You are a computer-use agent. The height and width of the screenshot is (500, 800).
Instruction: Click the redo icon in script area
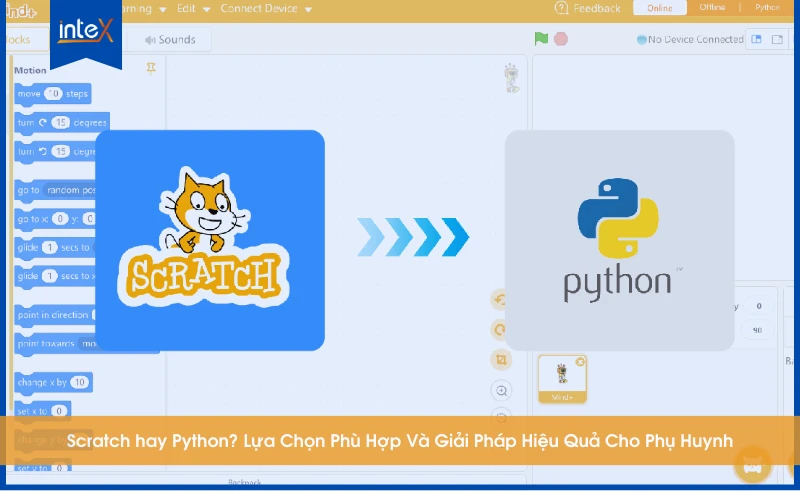tap(501, 330)
